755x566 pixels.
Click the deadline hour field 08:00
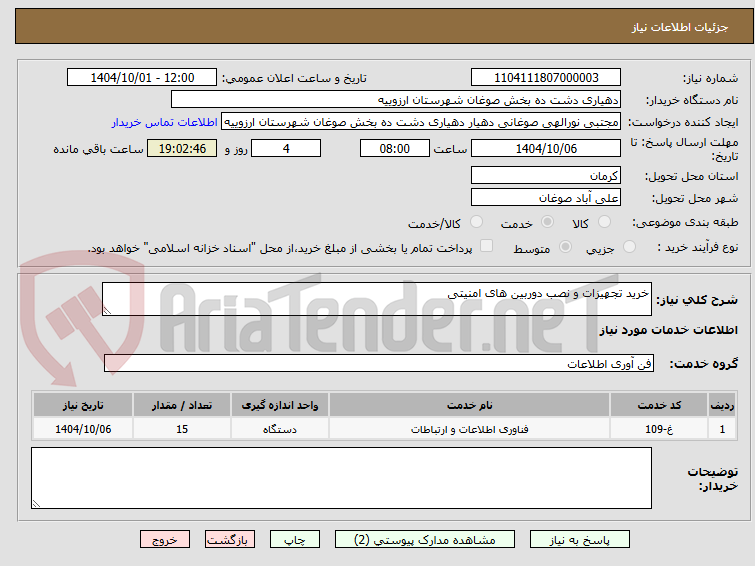395,148
